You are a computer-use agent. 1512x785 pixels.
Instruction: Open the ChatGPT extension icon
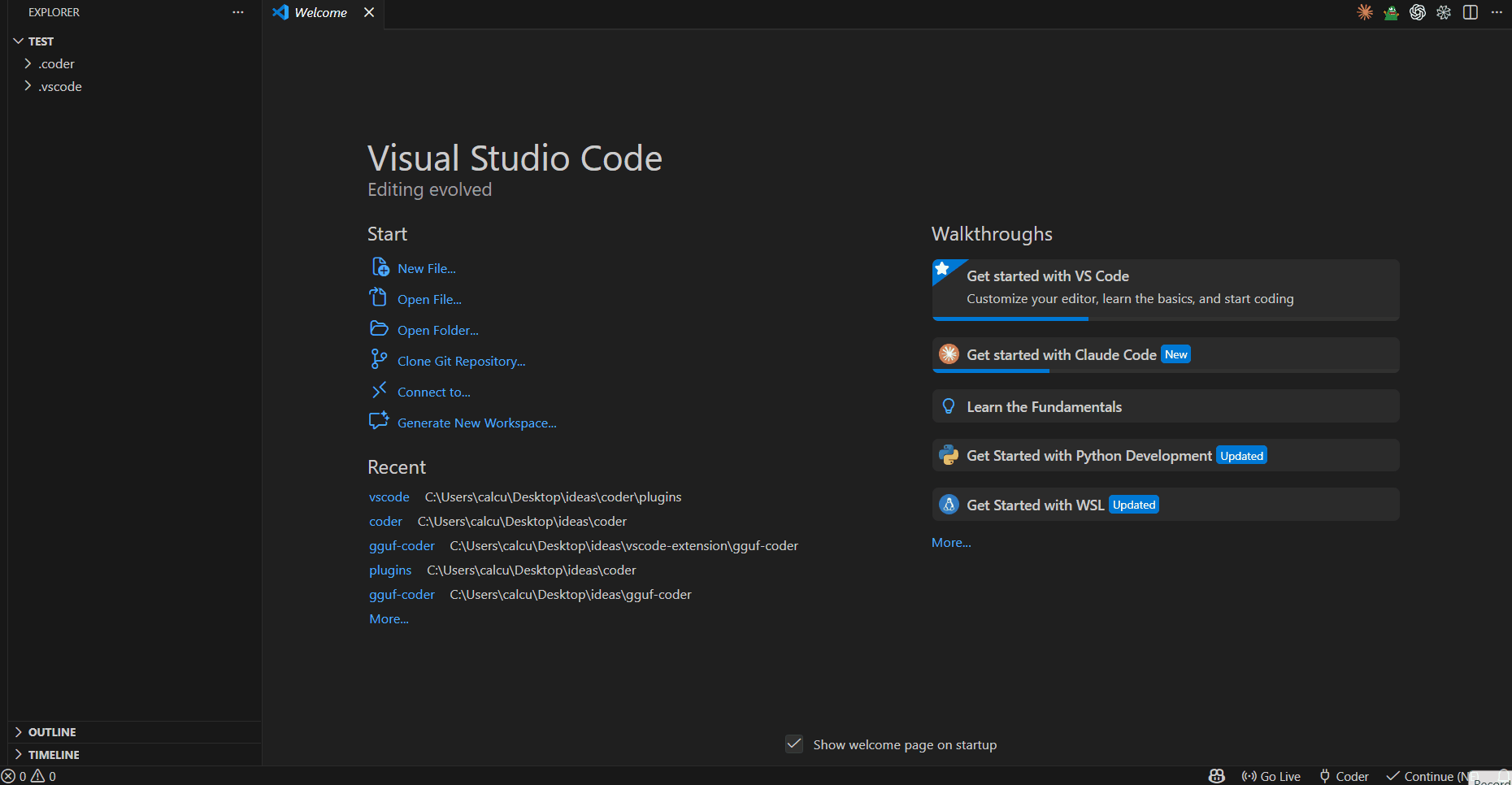pyautogui.click(x=1417, y=12)
